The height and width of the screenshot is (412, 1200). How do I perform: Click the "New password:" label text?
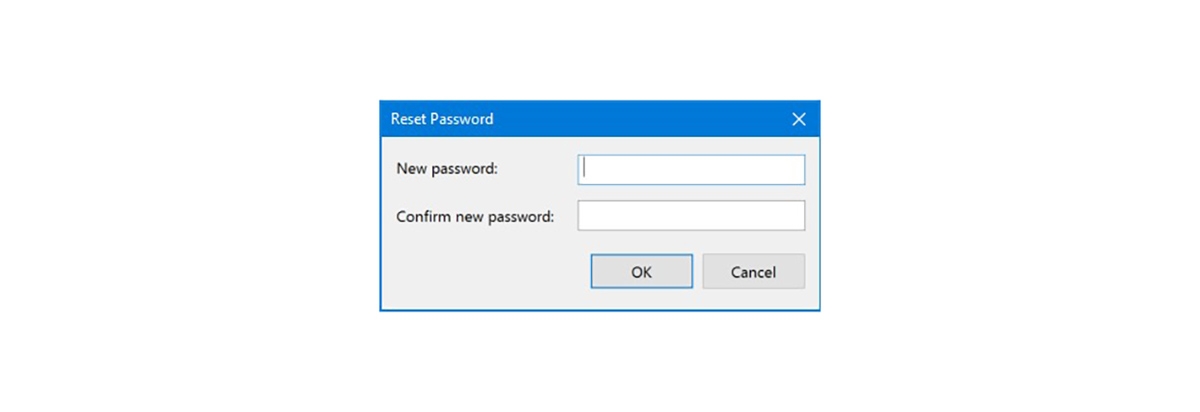pyautogui.click(x=447, y=169)
